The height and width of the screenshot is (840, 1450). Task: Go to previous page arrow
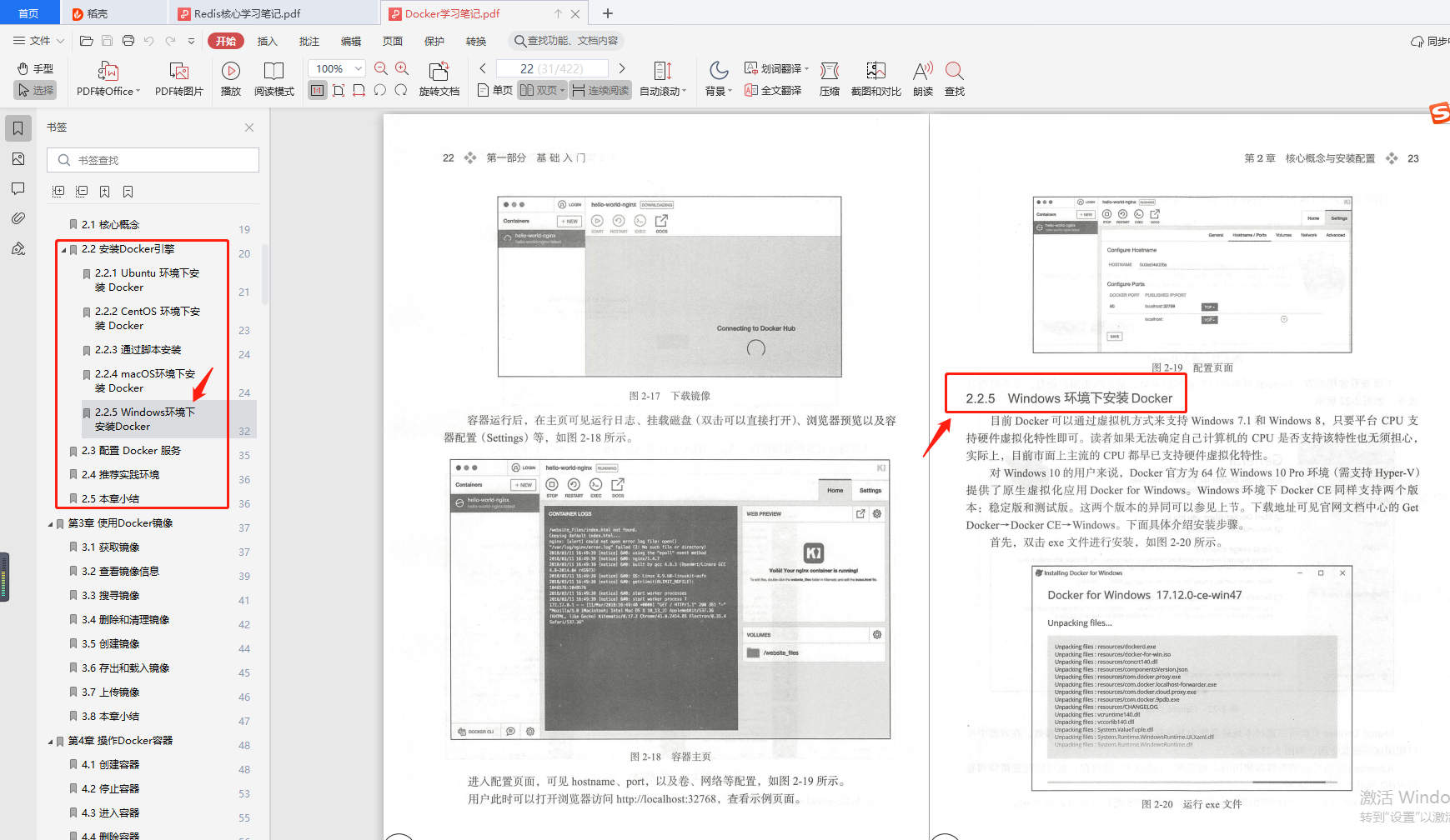(x=483, y=68)
